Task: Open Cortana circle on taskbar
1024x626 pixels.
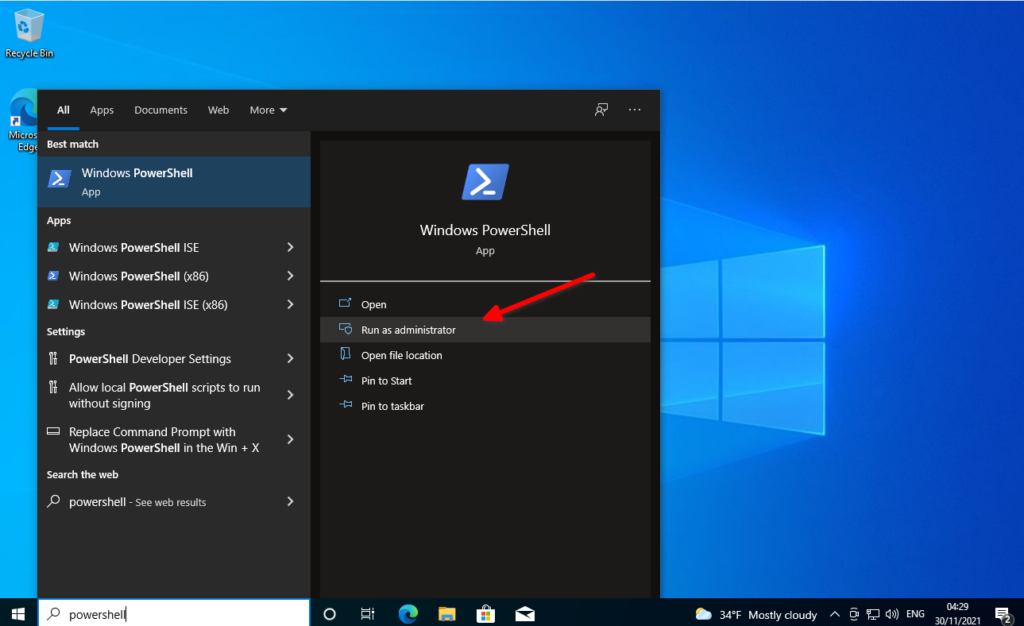Action: pyautogui.click(x=330, y=614)
